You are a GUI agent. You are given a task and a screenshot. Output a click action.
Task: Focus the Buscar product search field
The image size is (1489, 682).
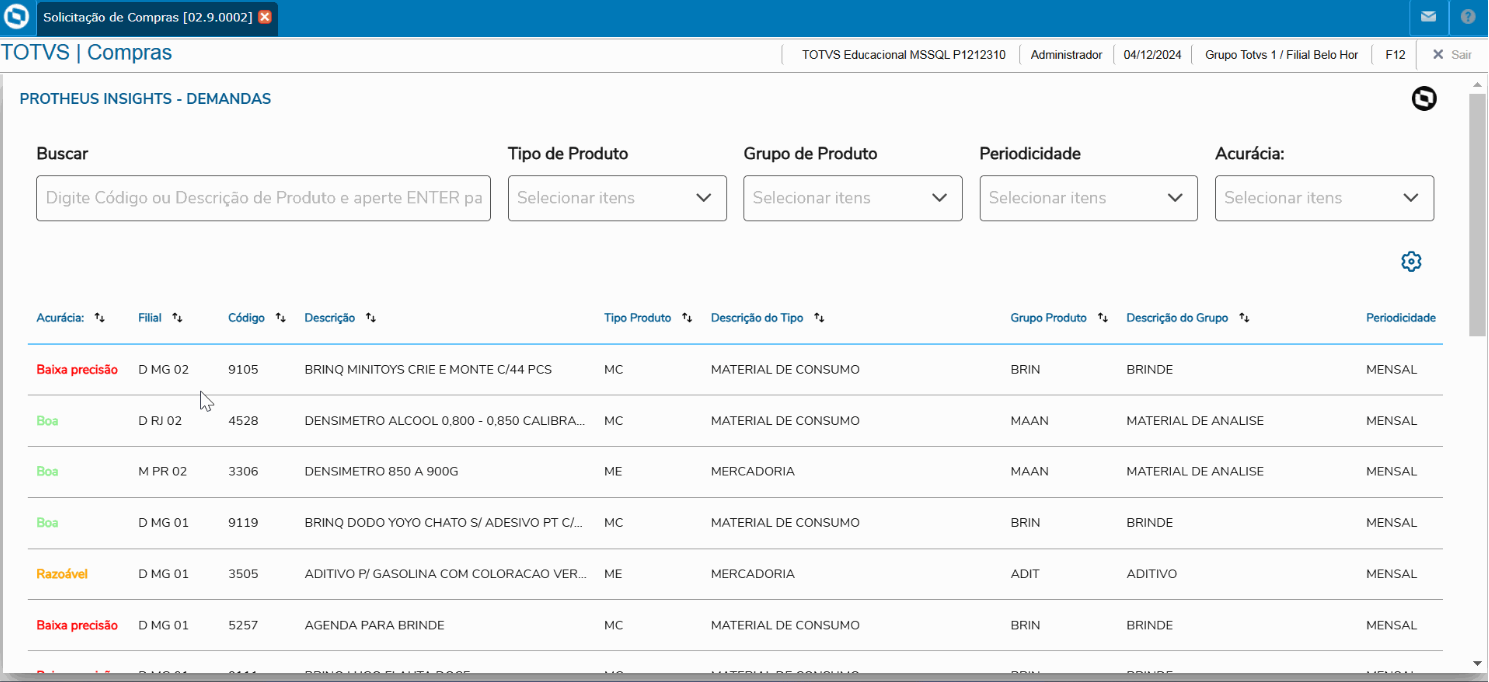(x=263, y=198)
